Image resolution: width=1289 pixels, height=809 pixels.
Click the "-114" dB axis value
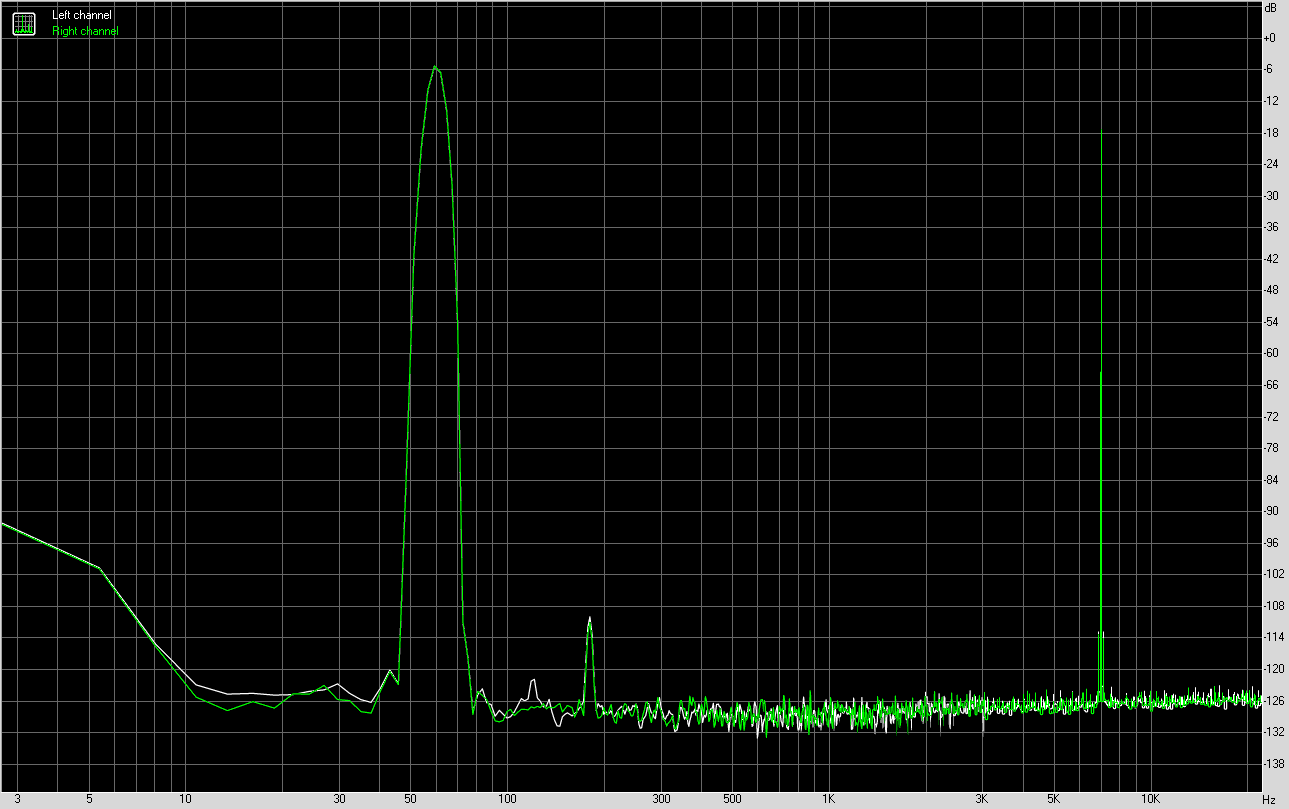click(1274, 637)
